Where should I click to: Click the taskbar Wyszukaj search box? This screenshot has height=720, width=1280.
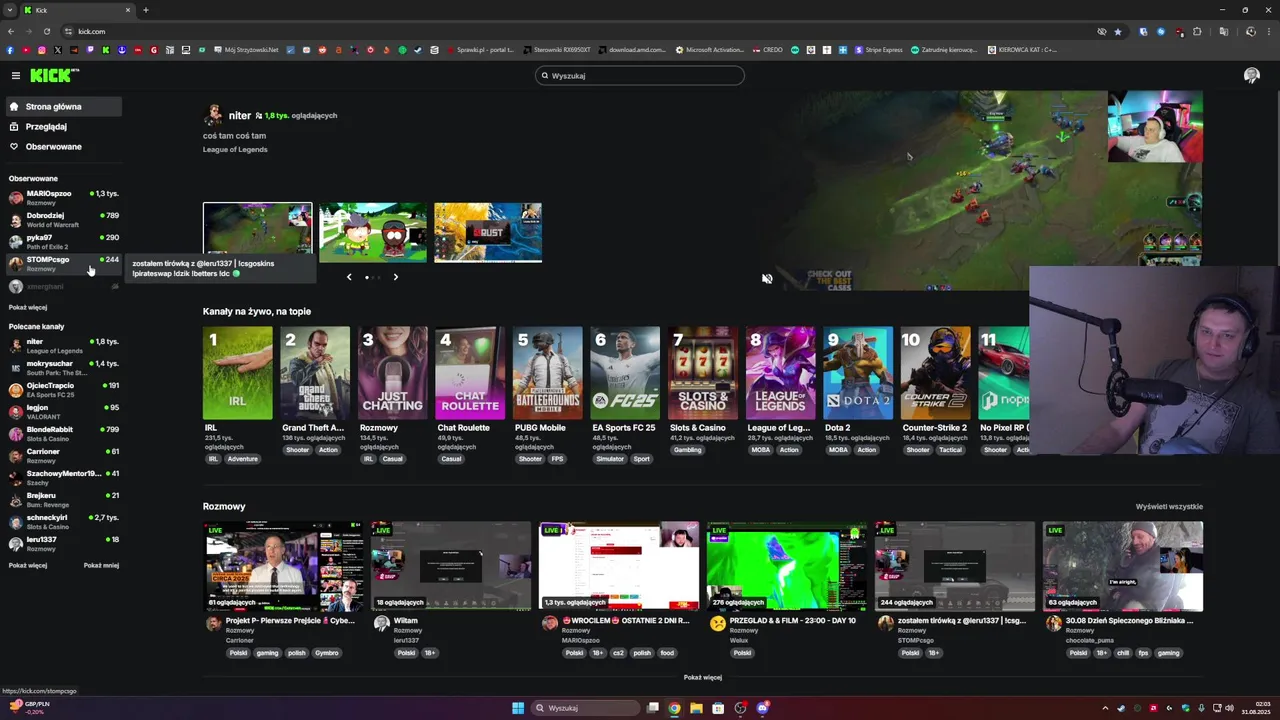(x=586, y=708)
